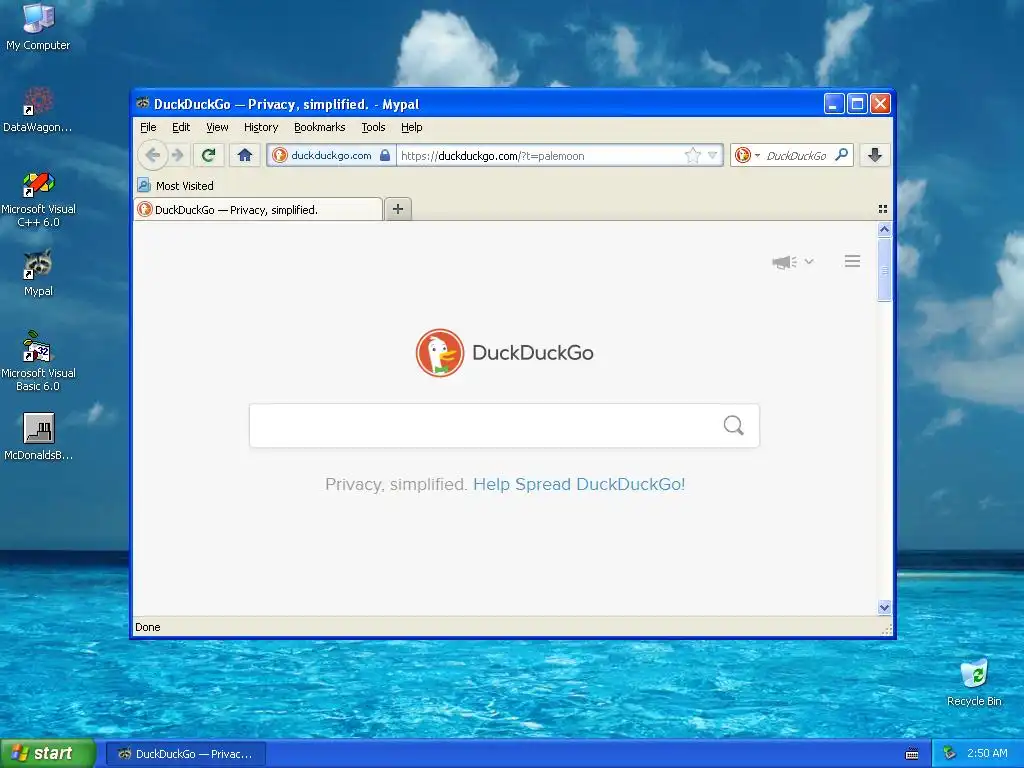Click the 2:50 AM taskbar clock
Viewport: 1024px width, 768px height.
point(987,753)
